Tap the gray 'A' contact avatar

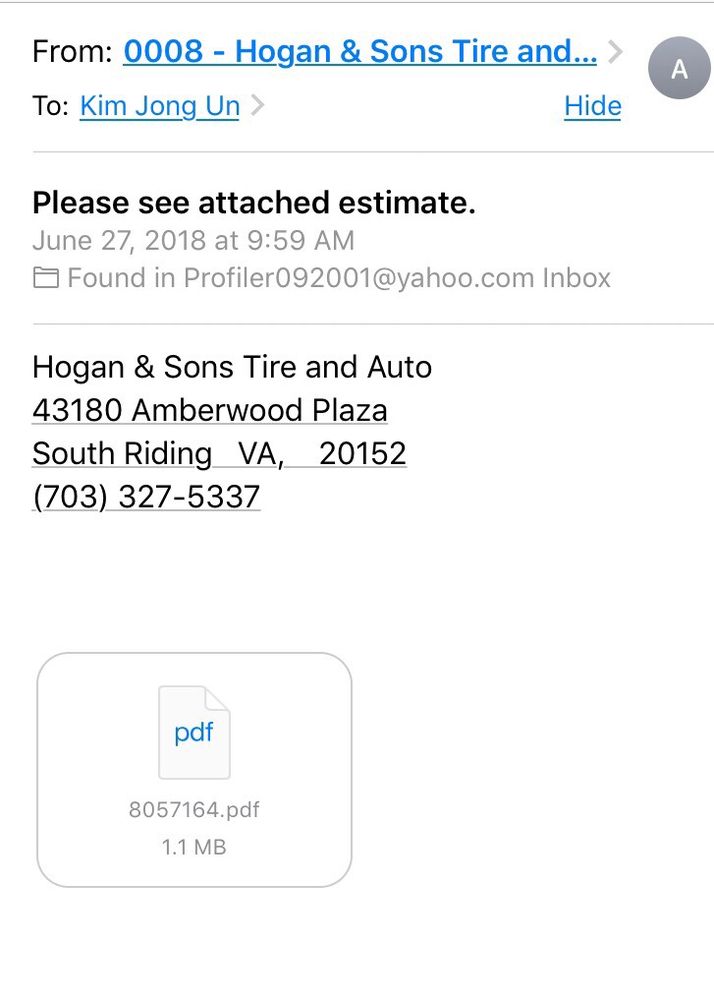[679, 70]
